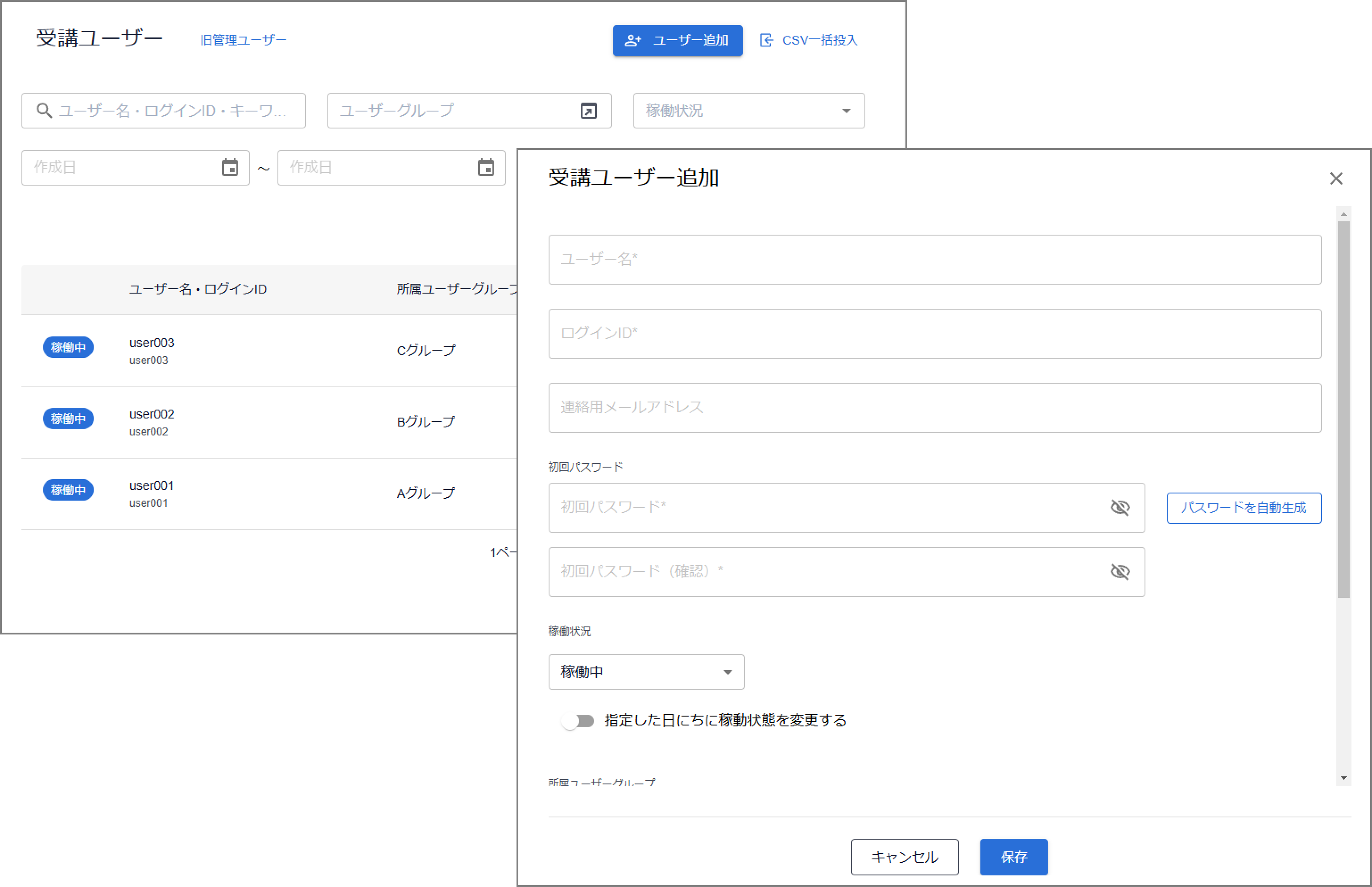
Task: Select the user003 row name
Action: pyautogui.click(x=152, y=343)
